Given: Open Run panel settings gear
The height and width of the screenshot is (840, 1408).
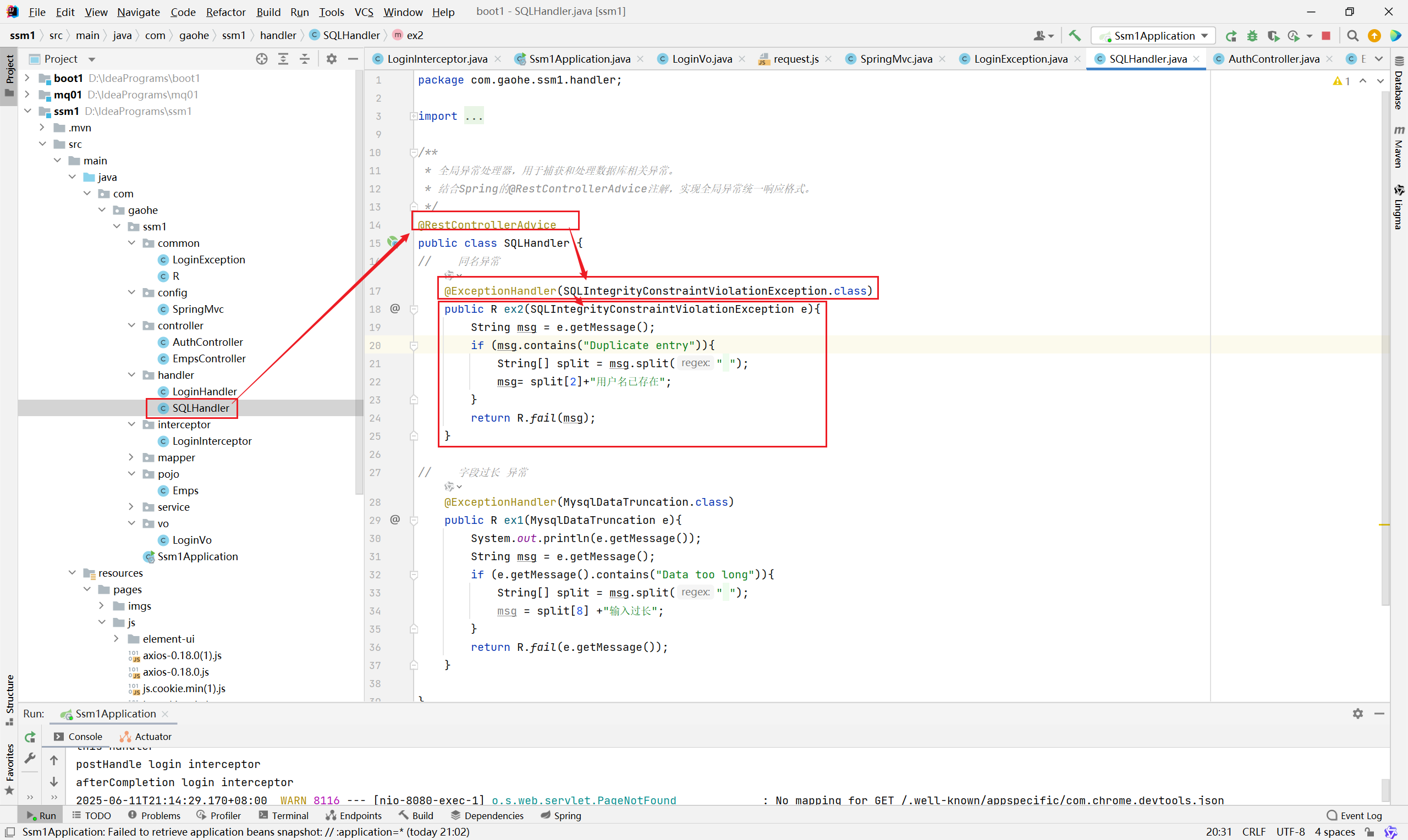Looking at the screenshot, I should pos(1357,713).
